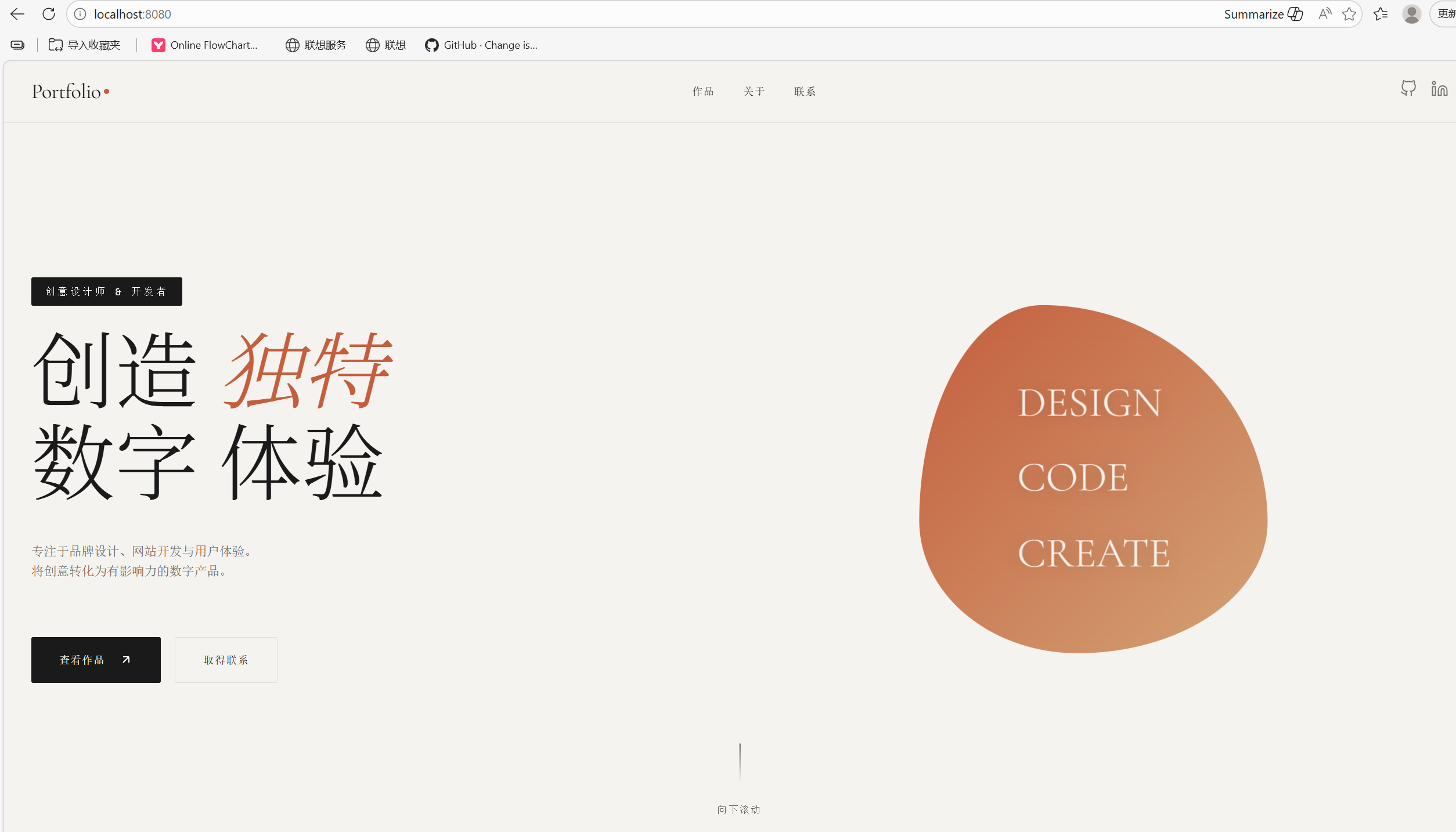The height and width of the screenshot is (832, 1456).
Task: Click the 联想 globe bookmark icon
Action: click(373, 45)
